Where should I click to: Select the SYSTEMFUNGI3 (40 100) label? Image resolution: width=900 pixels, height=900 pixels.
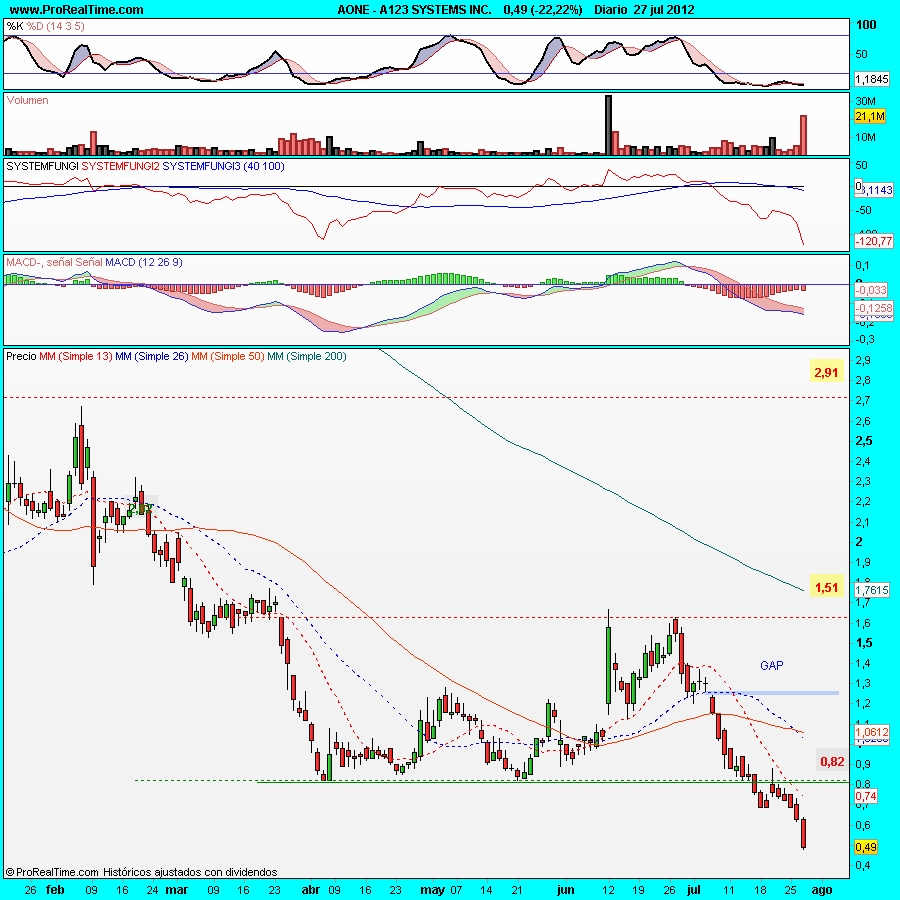pos(223,166)
